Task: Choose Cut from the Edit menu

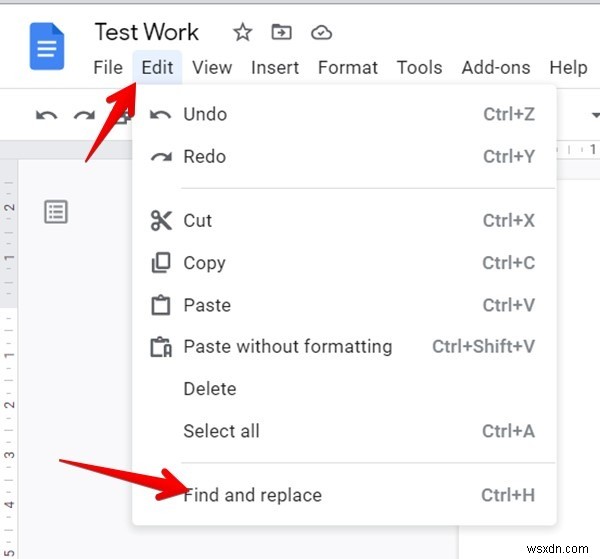Action: [198, 221]
